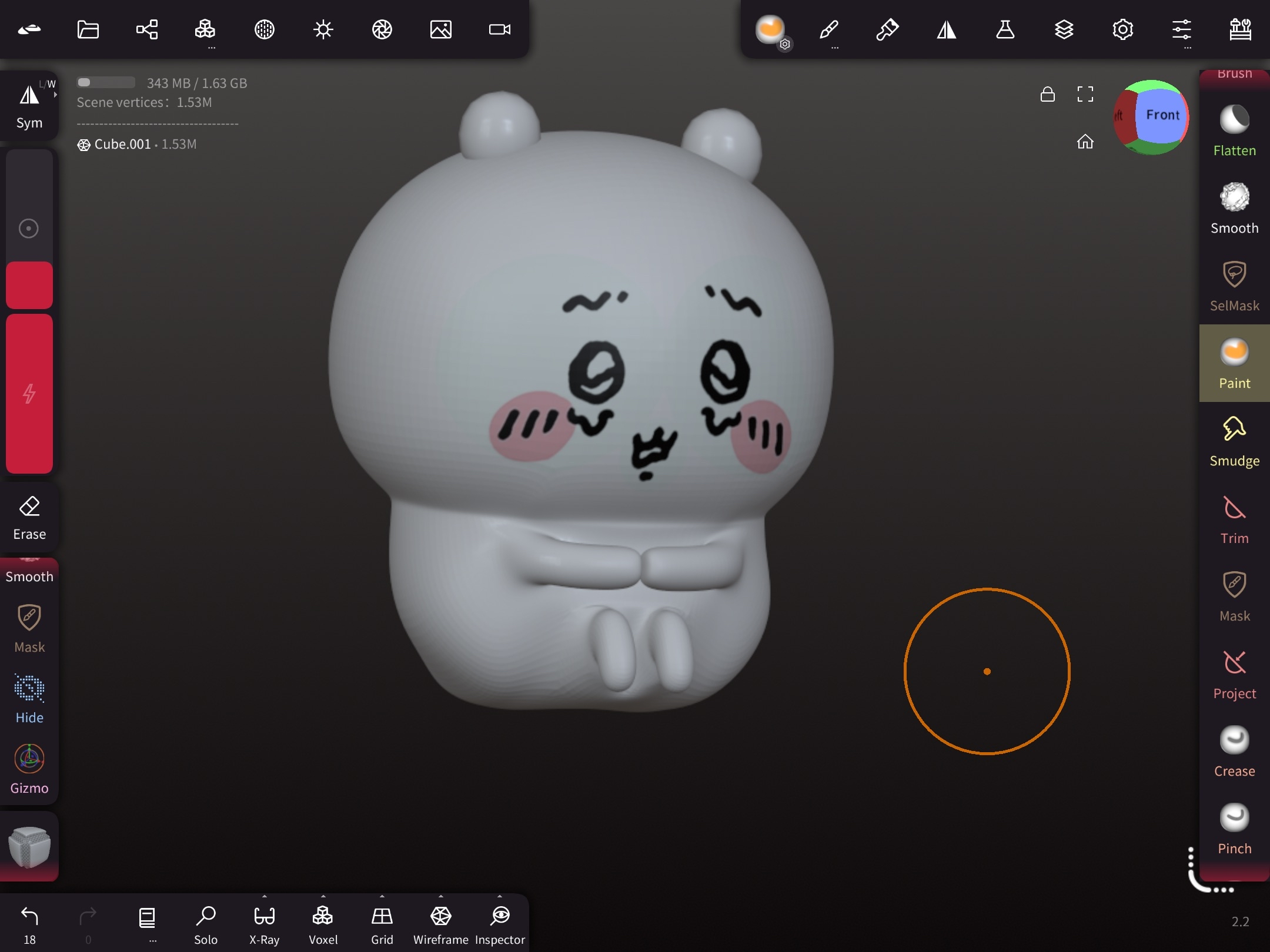Select the Smudge tool
The width and height of the screenshot is (1270, 952).
[x=1234, y=441]
